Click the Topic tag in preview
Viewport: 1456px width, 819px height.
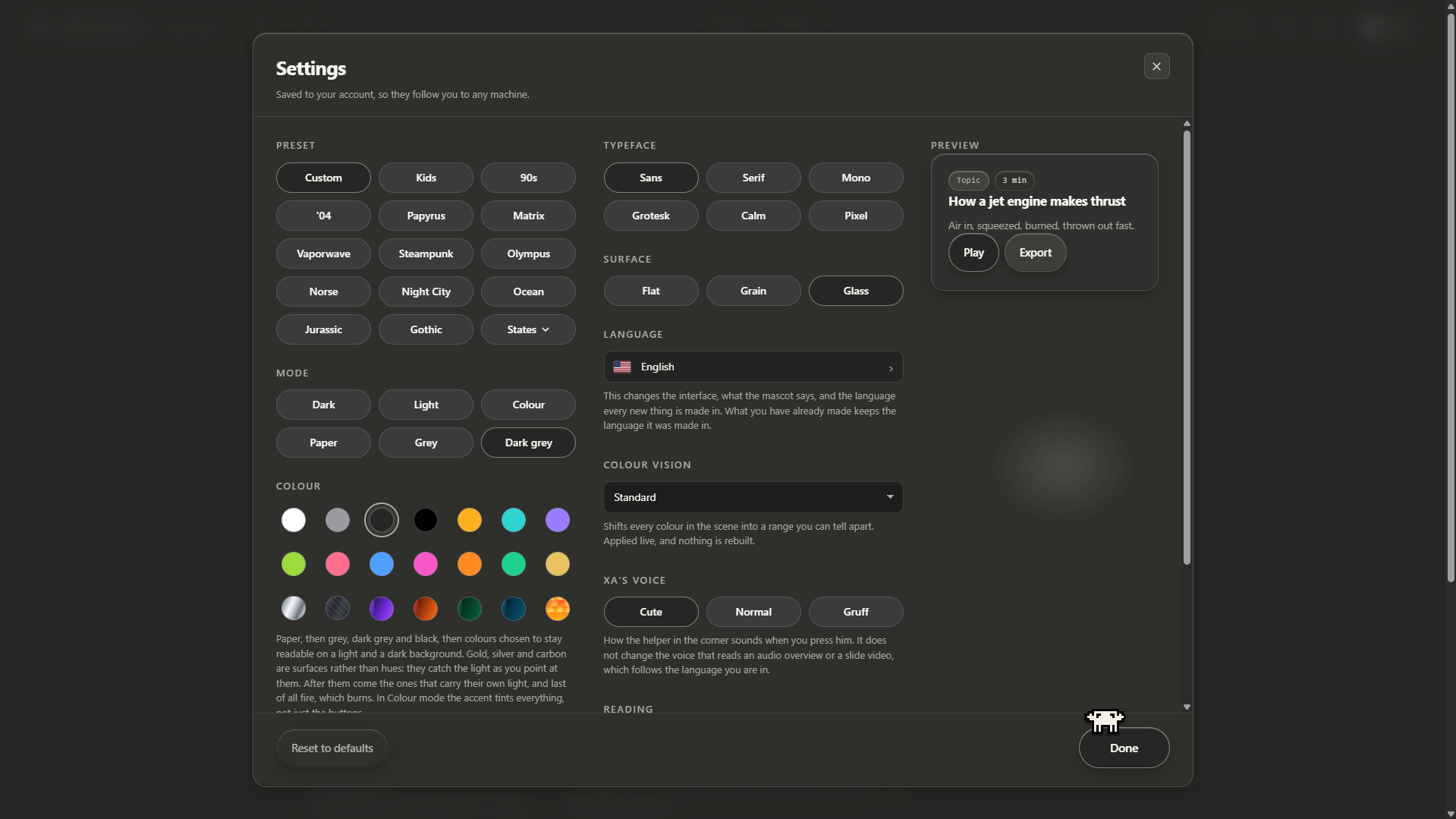click(968, 181)
